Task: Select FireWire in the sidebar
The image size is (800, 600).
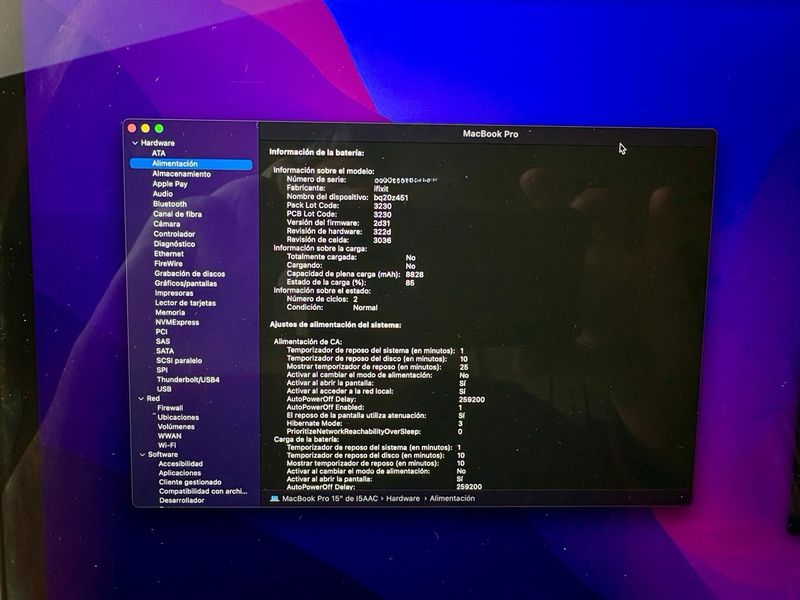Action: pyautogui.click(x=168, y=263)
